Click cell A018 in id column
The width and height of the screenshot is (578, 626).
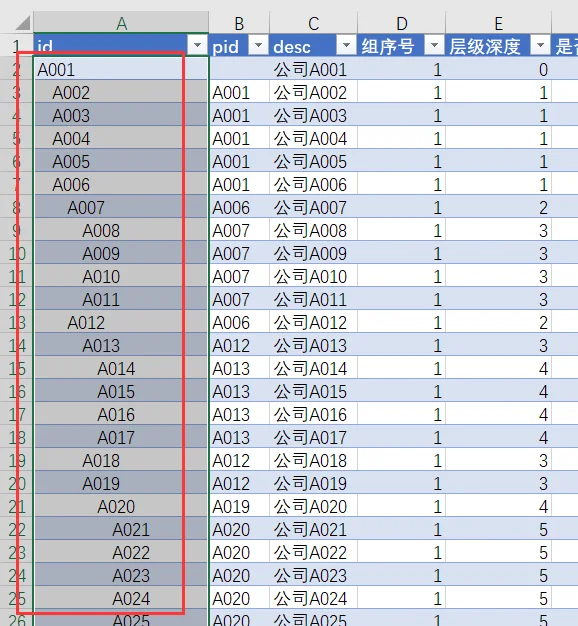coord(121,461)
